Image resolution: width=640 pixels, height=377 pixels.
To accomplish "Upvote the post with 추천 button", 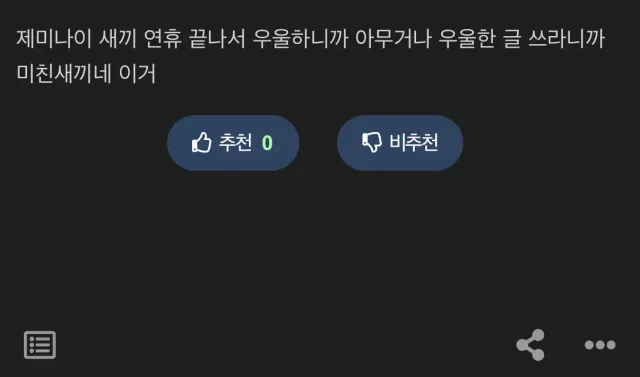I will (233, 143).
